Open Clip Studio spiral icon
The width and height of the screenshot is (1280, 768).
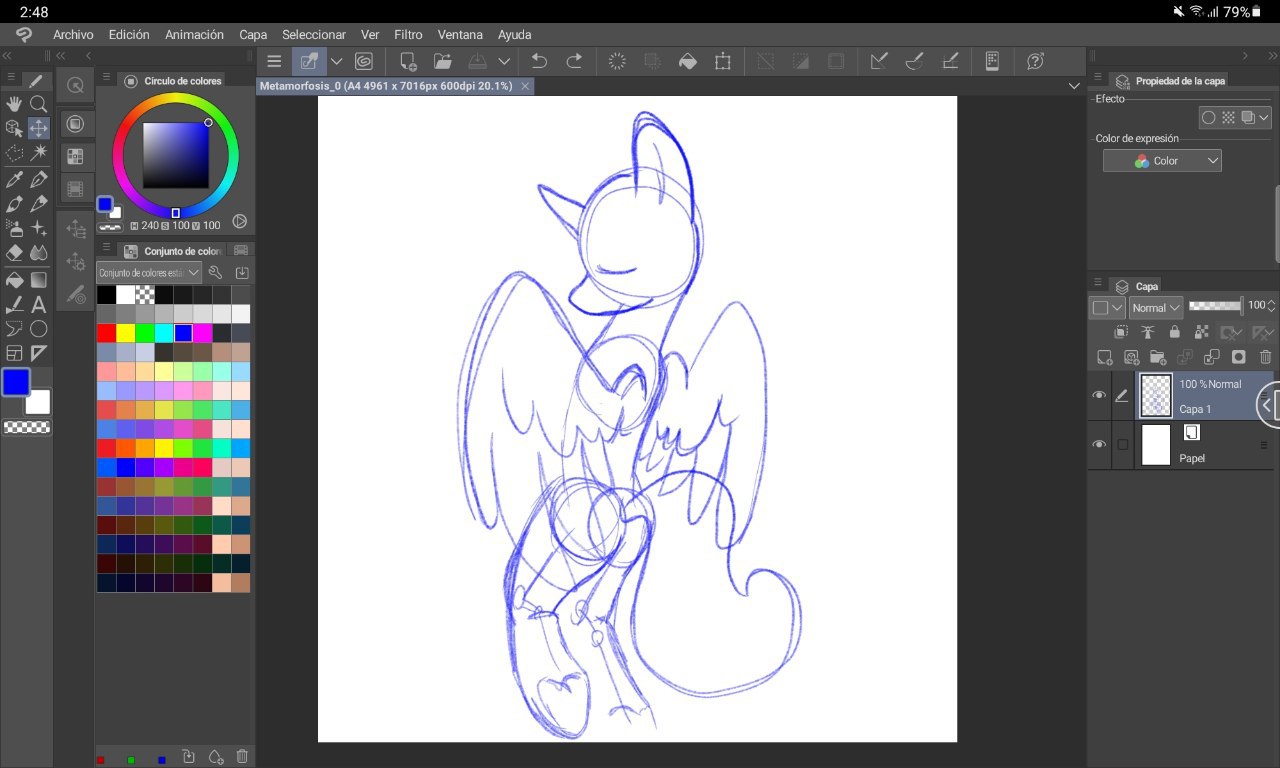coord(363,61)
